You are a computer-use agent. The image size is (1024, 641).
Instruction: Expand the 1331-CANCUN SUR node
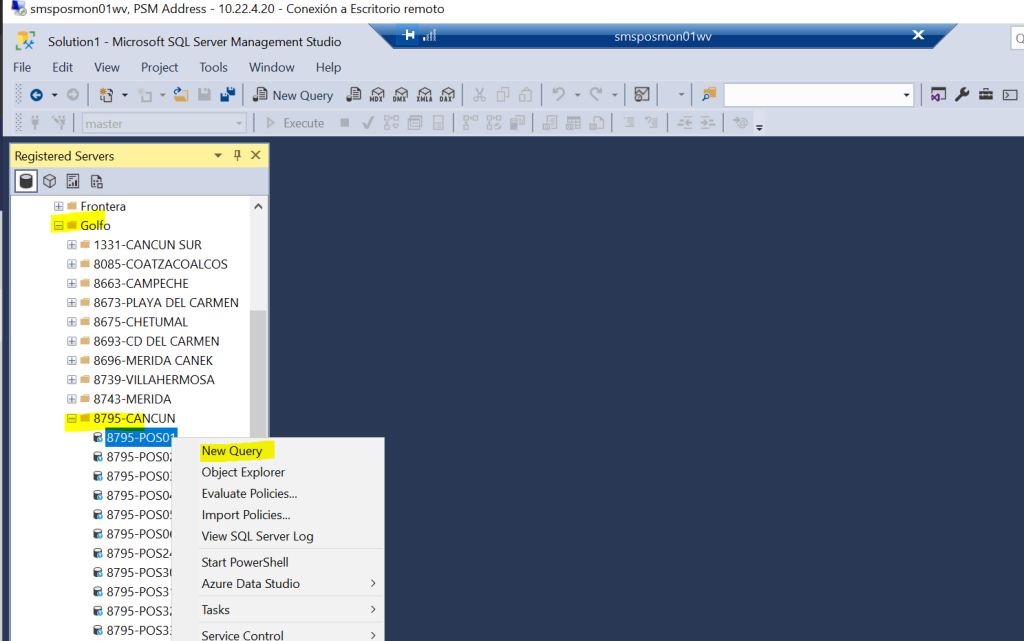(x=72, y=245)
